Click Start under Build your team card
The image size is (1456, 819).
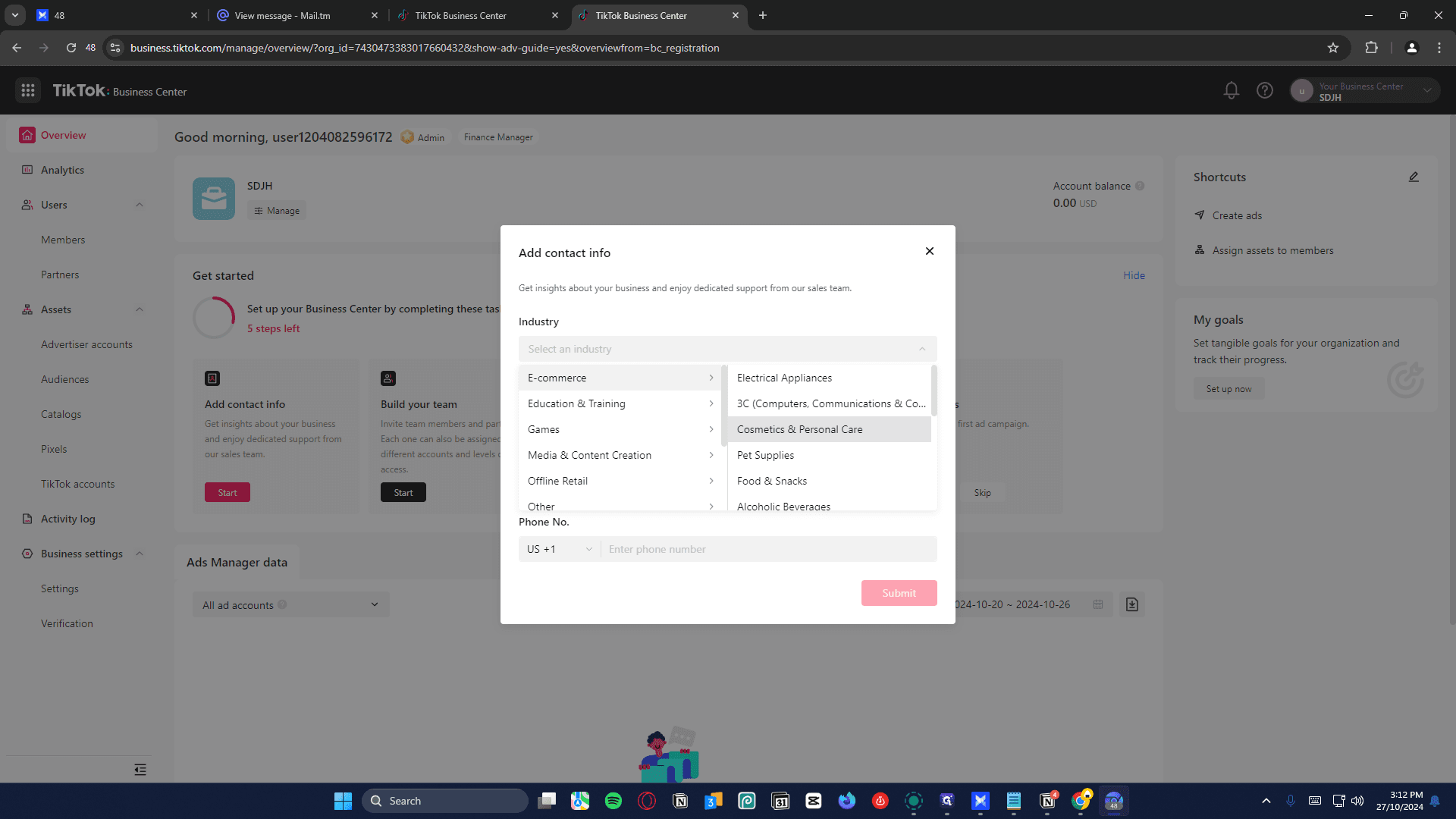[403, 492]
